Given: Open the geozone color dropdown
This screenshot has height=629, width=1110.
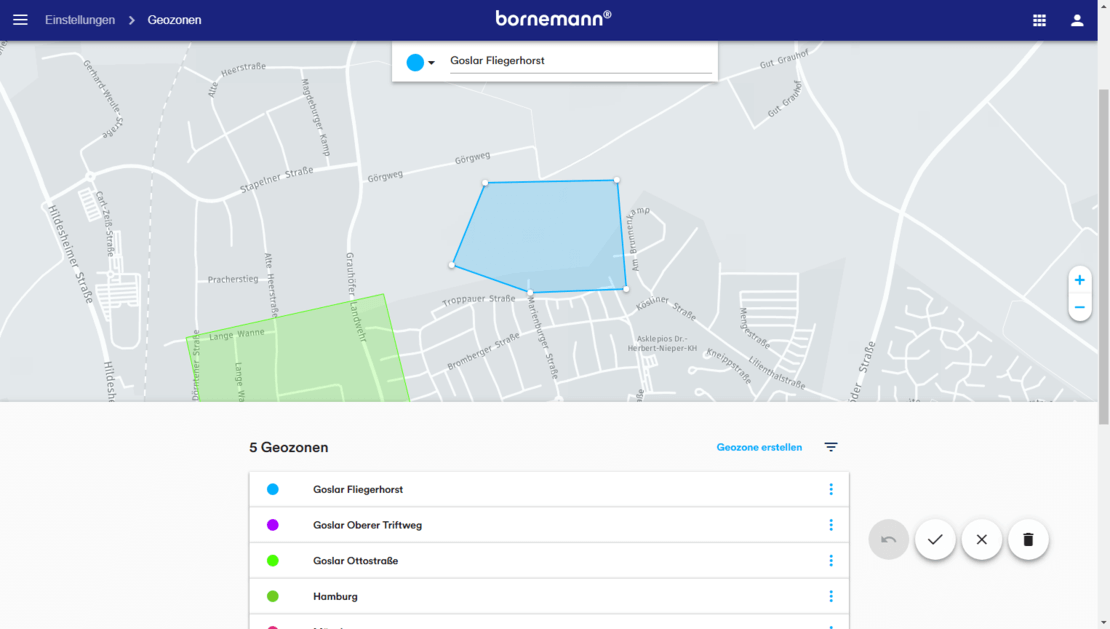Looking at the screenshot, I should (420, 62).
